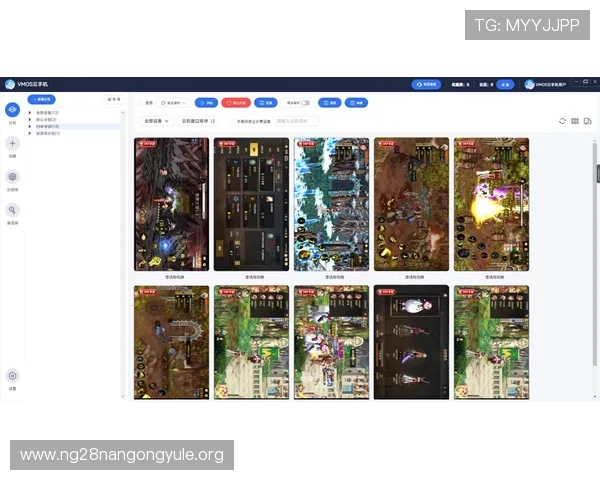Click the last blue button in the toolbar
This screenshot has width=600, height=480.
[x=356, y=103]
